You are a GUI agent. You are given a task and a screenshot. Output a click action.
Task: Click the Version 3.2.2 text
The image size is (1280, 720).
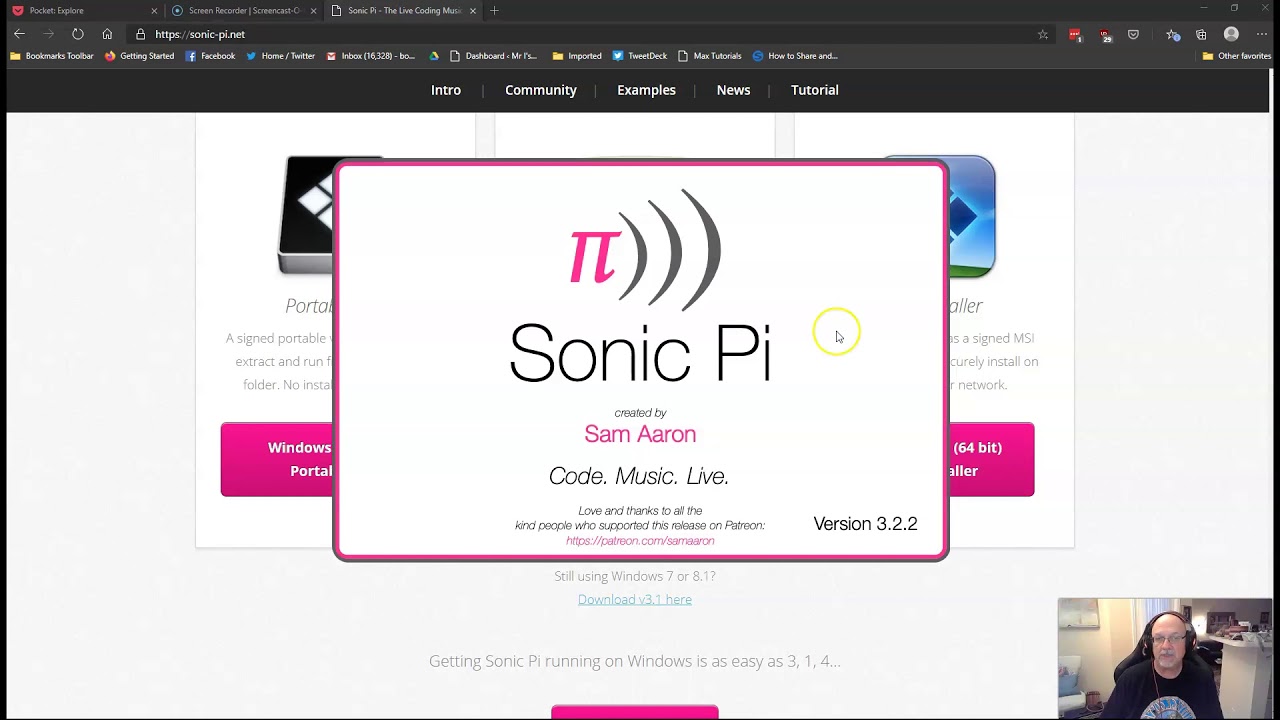pos(865,524)
